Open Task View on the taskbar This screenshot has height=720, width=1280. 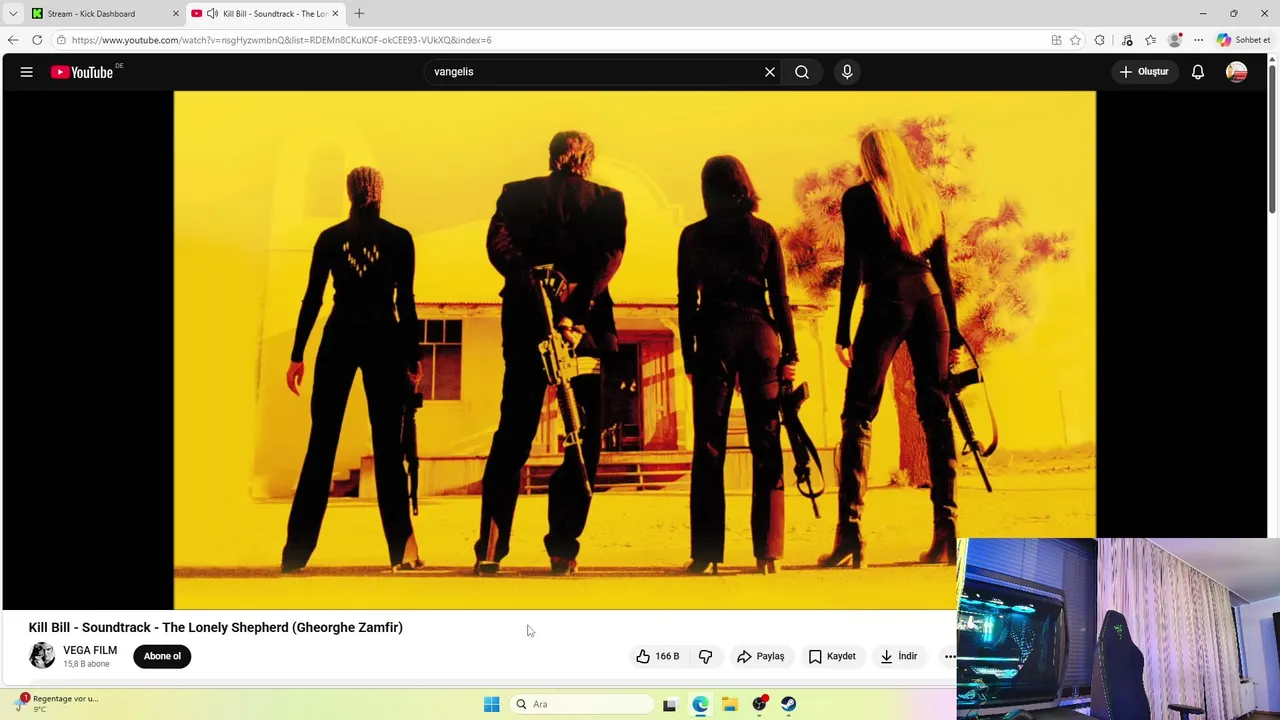point(670,704)
